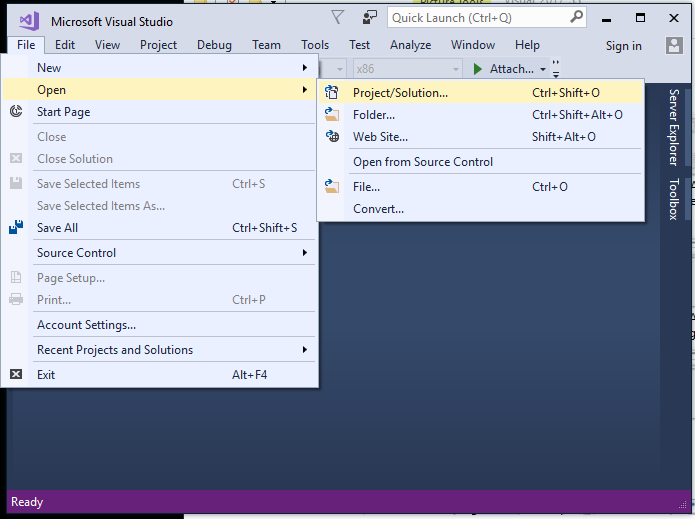The width and height of the screenshot is (695, 519).
Task: Click the green Attach play arrow icon
Action: [x=477, y=69]
